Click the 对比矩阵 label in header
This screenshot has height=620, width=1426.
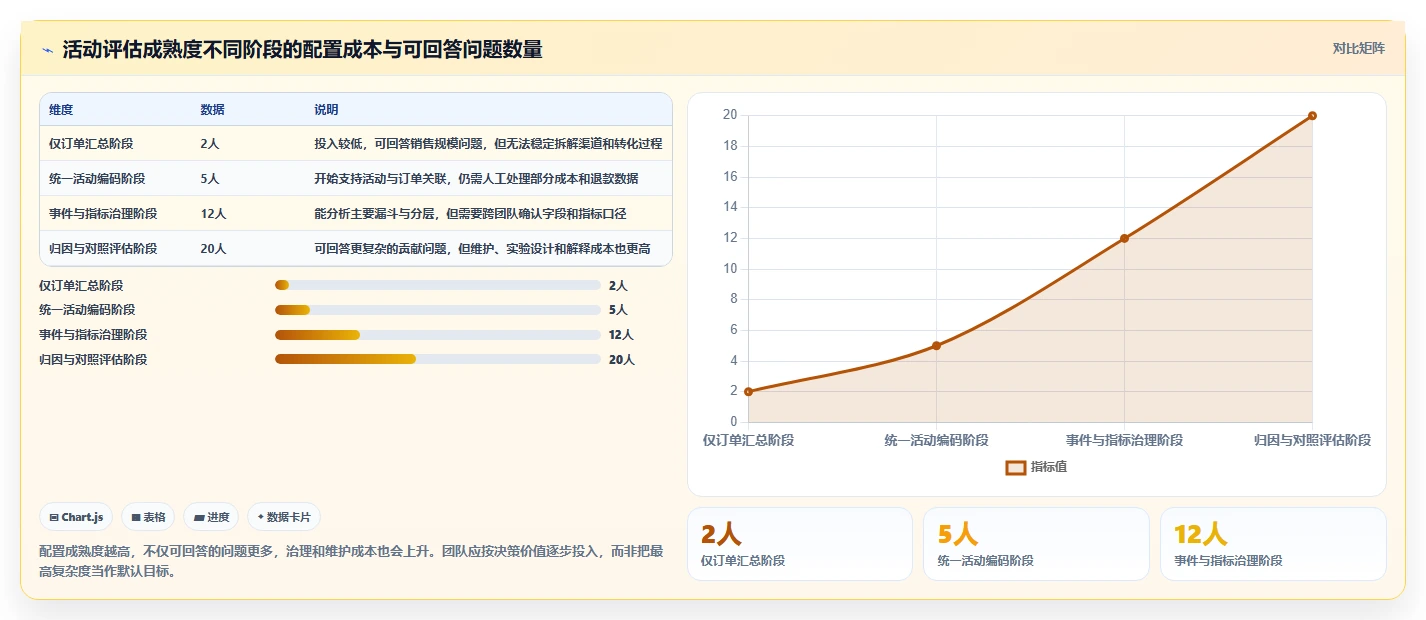coord(1359,49)
